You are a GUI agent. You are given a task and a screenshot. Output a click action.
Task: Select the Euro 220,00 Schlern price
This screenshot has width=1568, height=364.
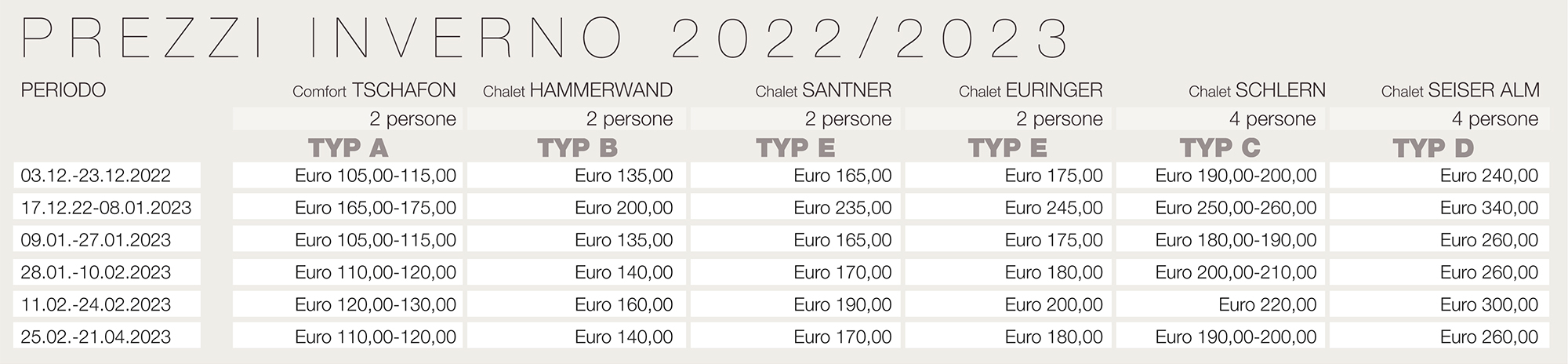click(1268, 304)
